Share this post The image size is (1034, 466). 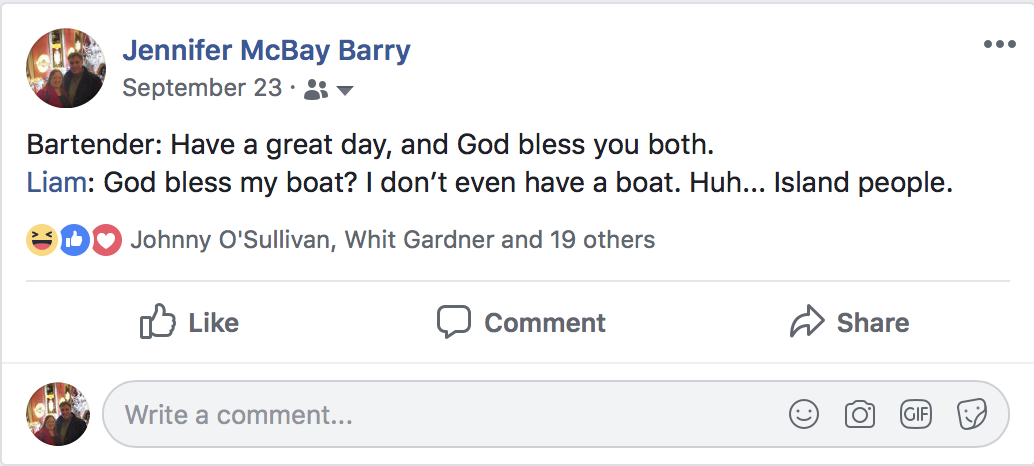(x=849, y=322)
